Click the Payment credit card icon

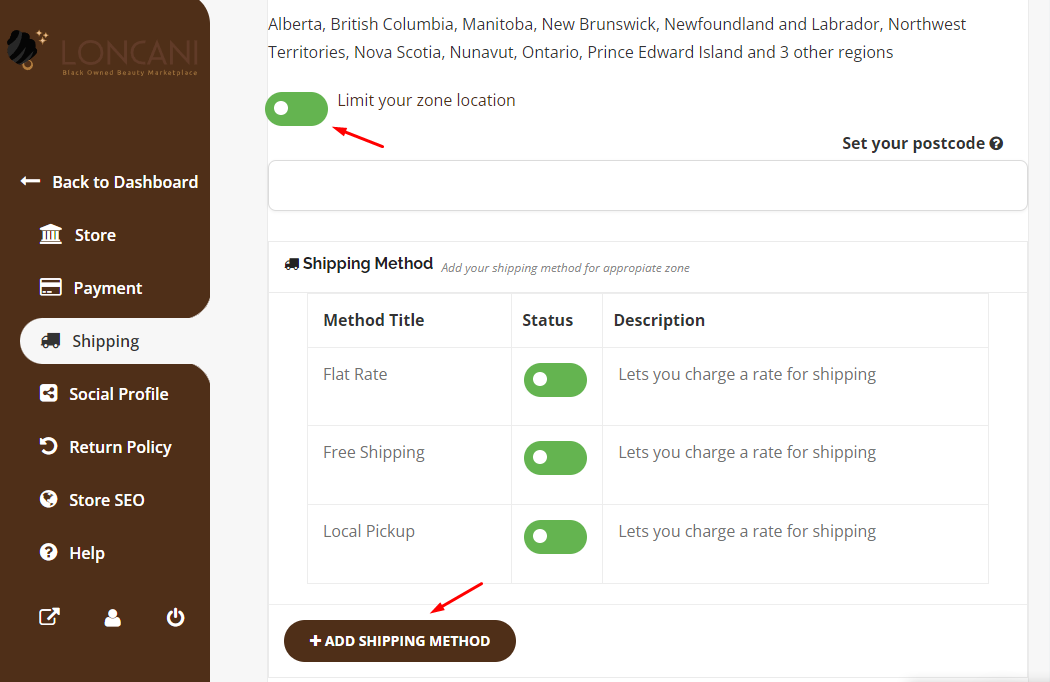click(51, 287)
